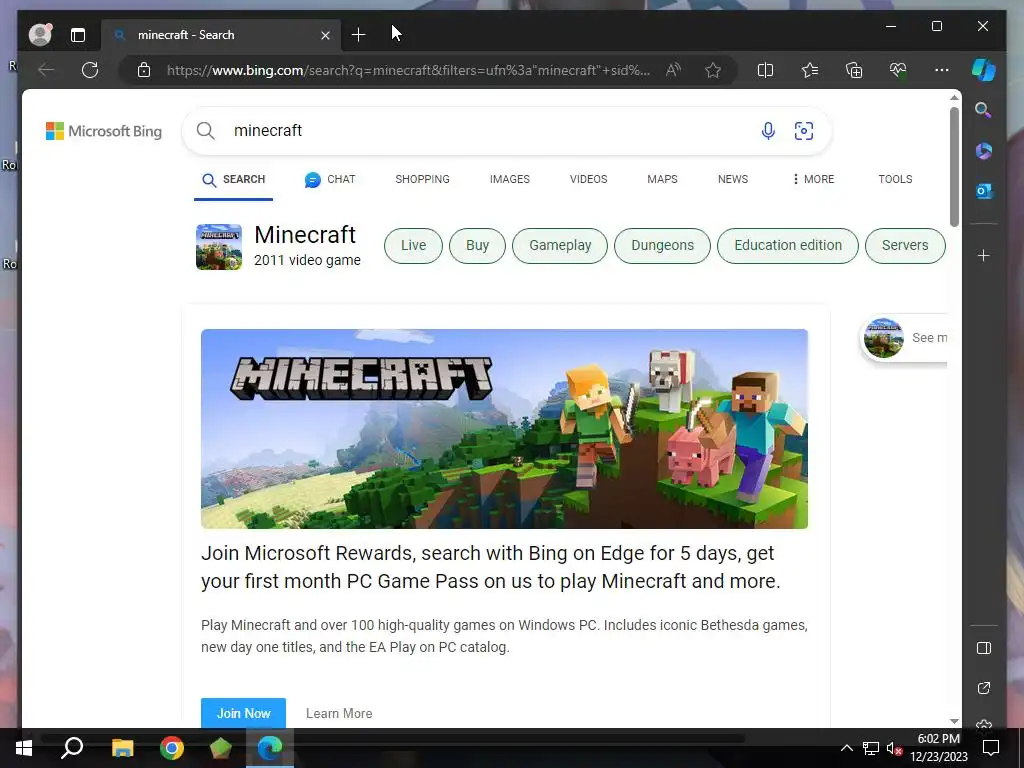
Task: Open Outlook icon in sidebar
Action: point(984,191)
